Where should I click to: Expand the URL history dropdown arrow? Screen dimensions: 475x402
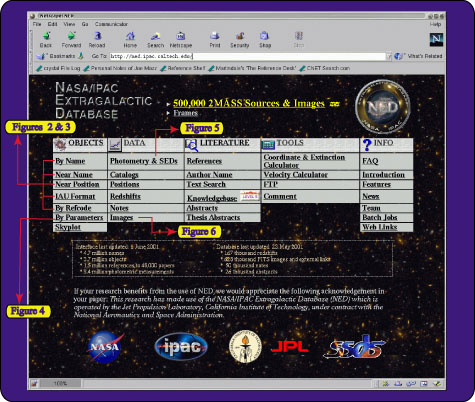388,56
